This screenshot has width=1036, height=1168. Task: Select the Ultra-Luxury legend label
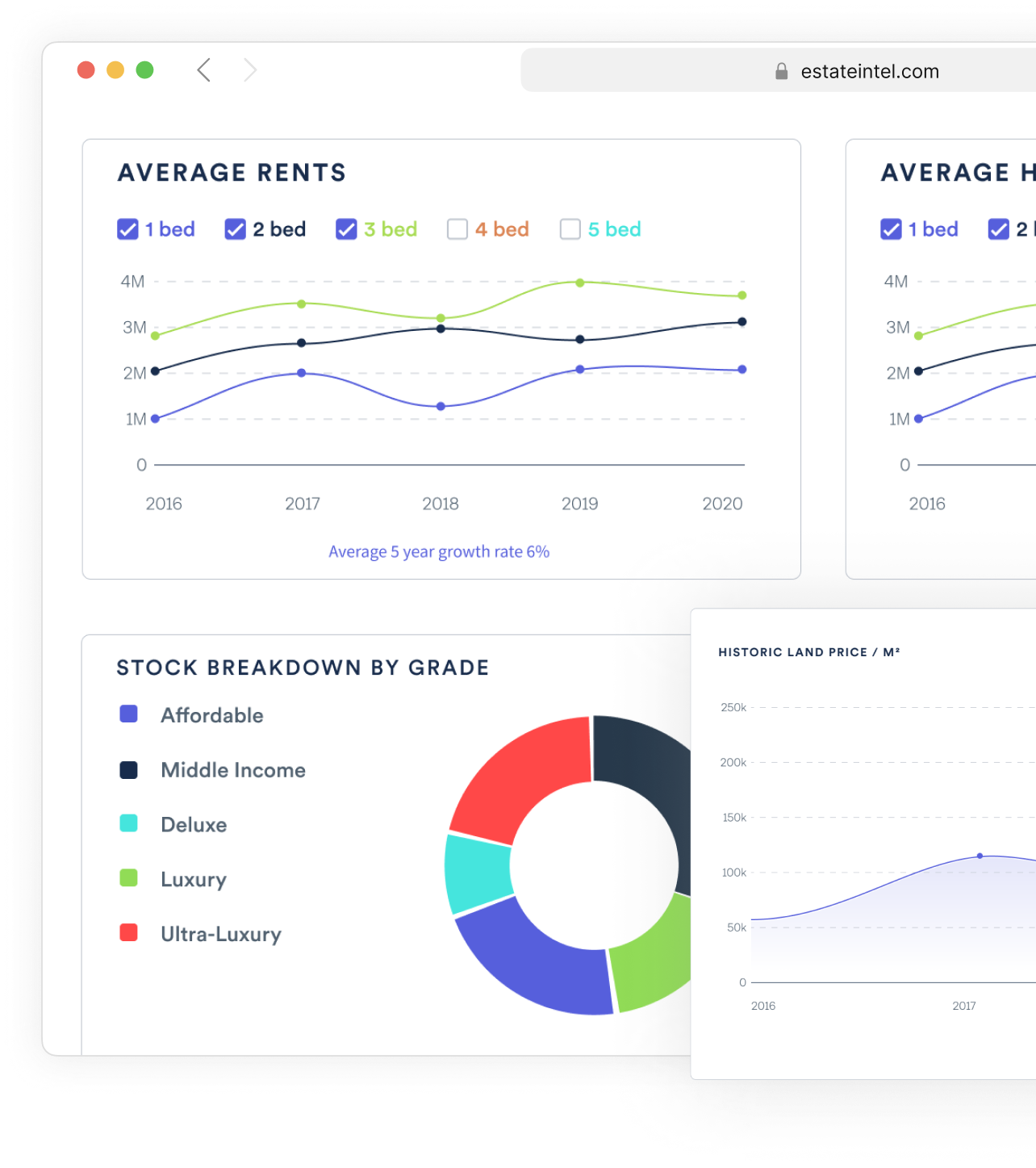[221, 935]
